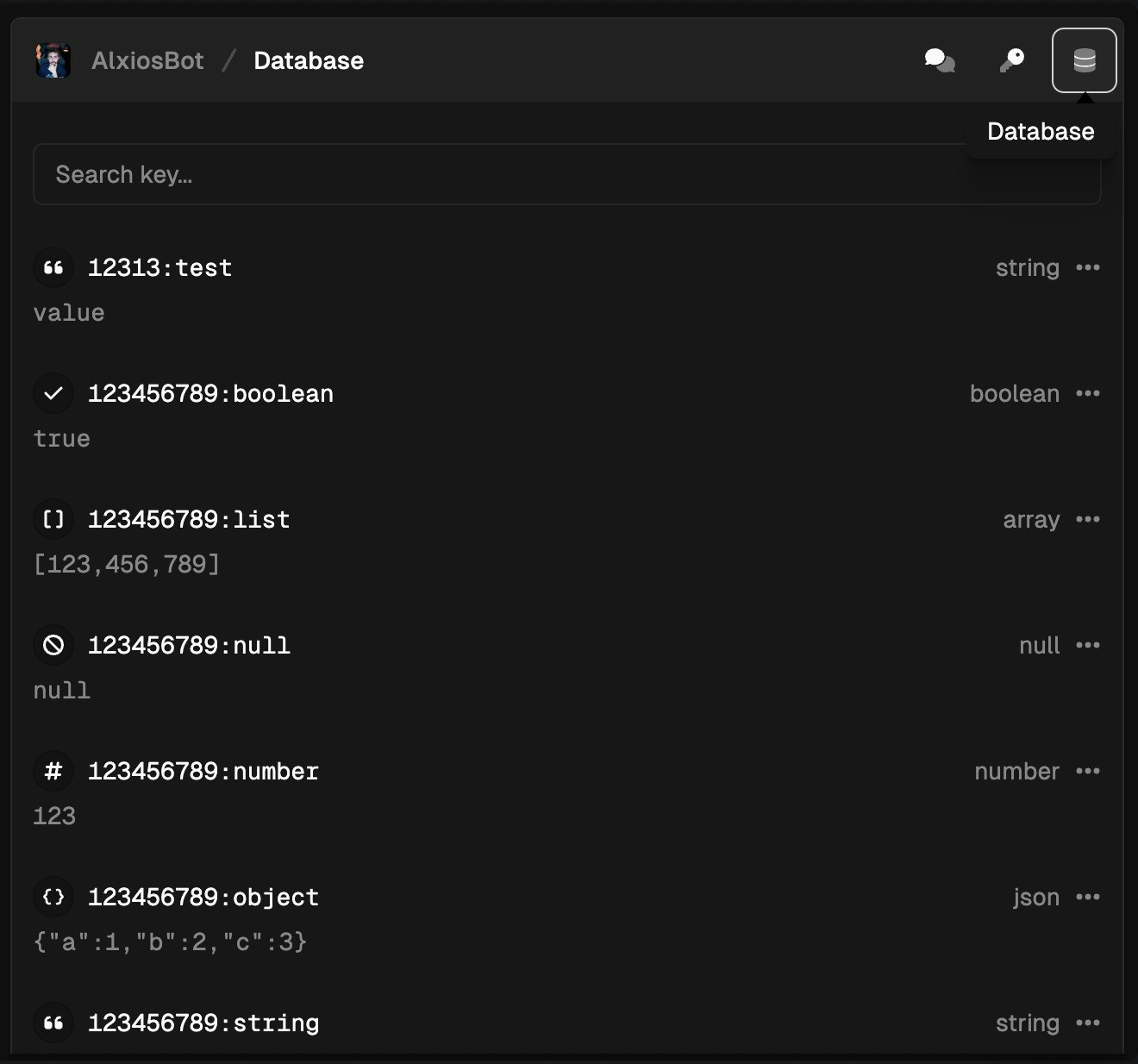Click the 'boolean' type label
This screenshot has height=1064, width=1138.
coord(1015,393)
